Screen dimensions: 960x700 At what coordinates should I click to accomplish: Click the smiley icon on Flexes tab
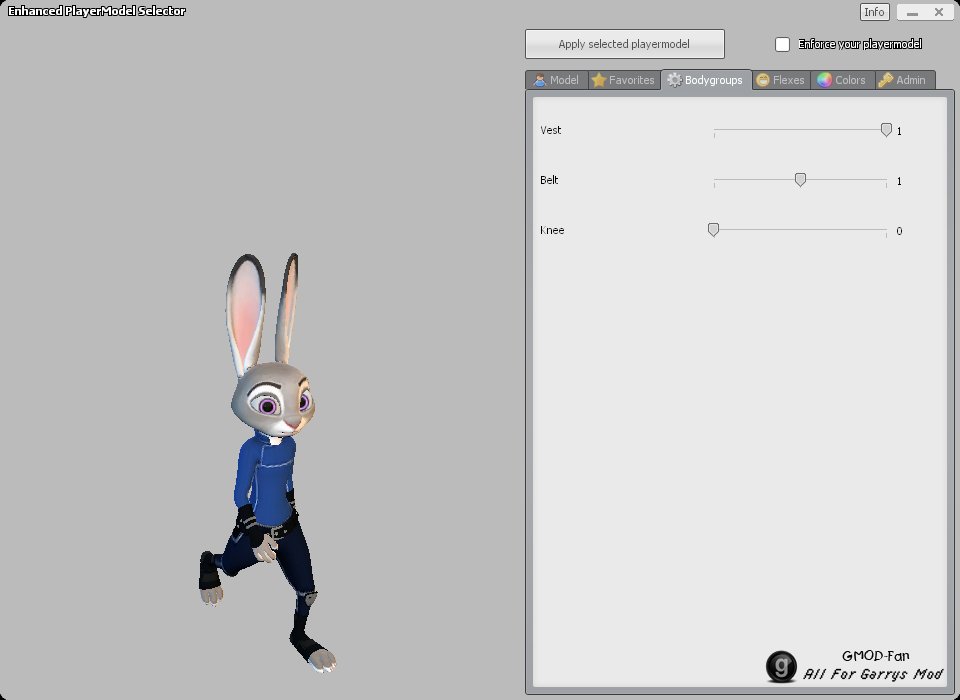763,80
